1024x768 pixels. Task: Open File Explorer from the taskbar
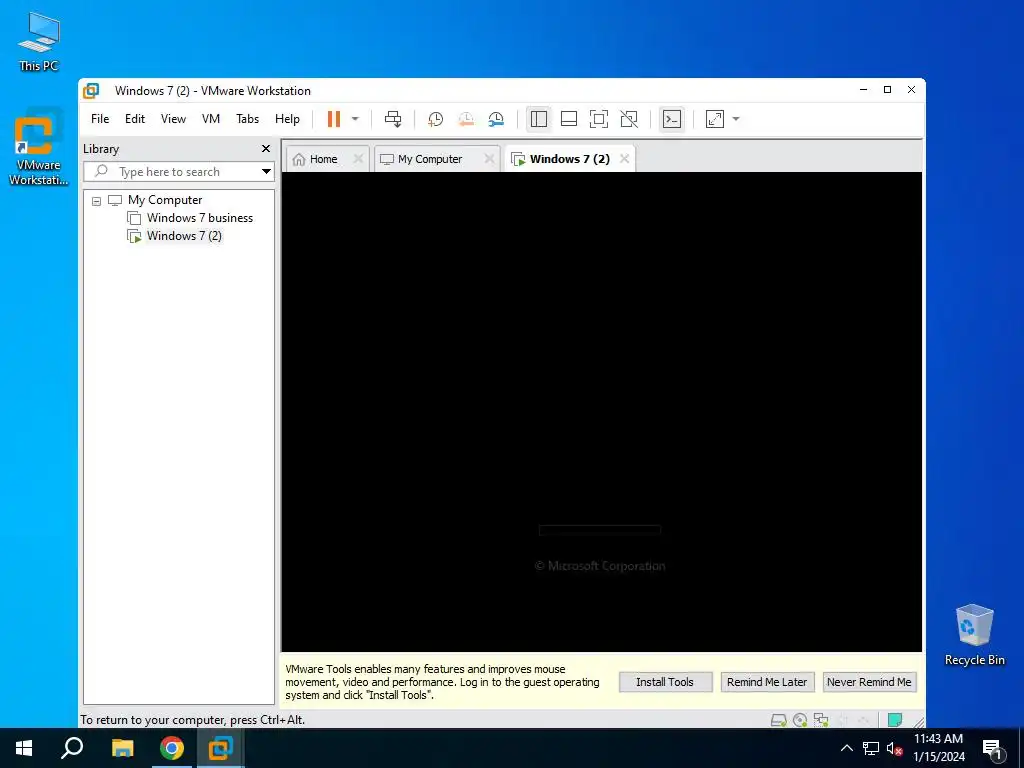tap(122, 748)
